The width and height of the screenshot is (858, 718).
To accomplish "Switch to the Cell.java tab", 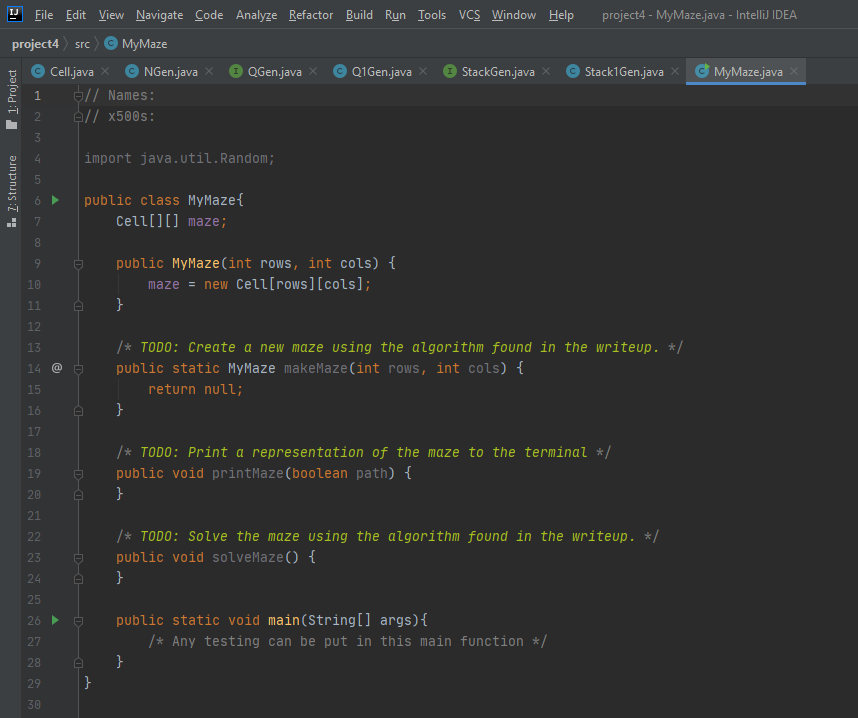I will [x=72, y=72].
